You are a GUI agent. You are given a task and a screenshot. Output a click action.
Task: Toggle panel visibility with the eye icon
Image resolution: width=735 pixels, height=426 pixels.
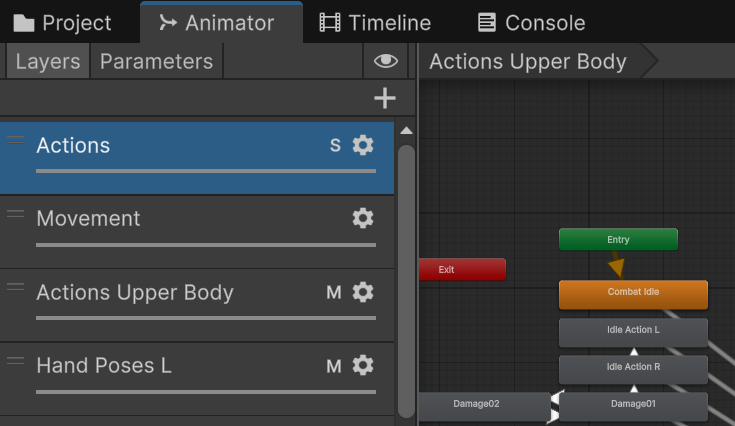386,61
